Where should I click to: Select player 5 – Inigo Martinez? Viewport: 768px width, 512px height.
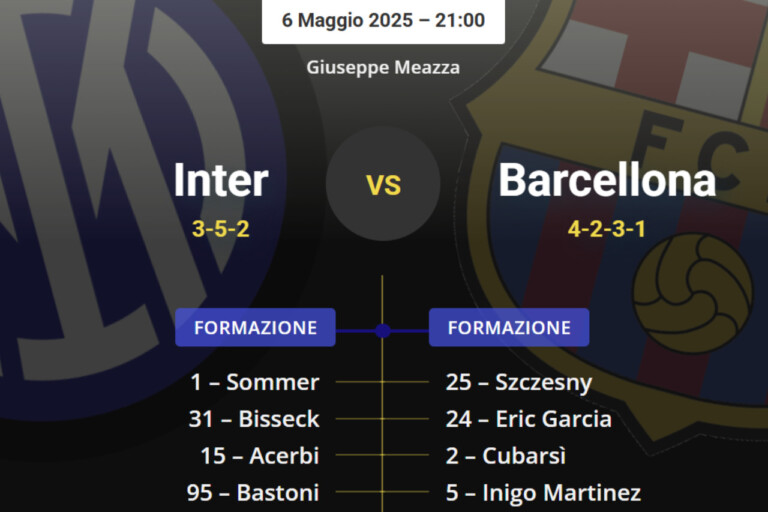(x=543, y=493)
